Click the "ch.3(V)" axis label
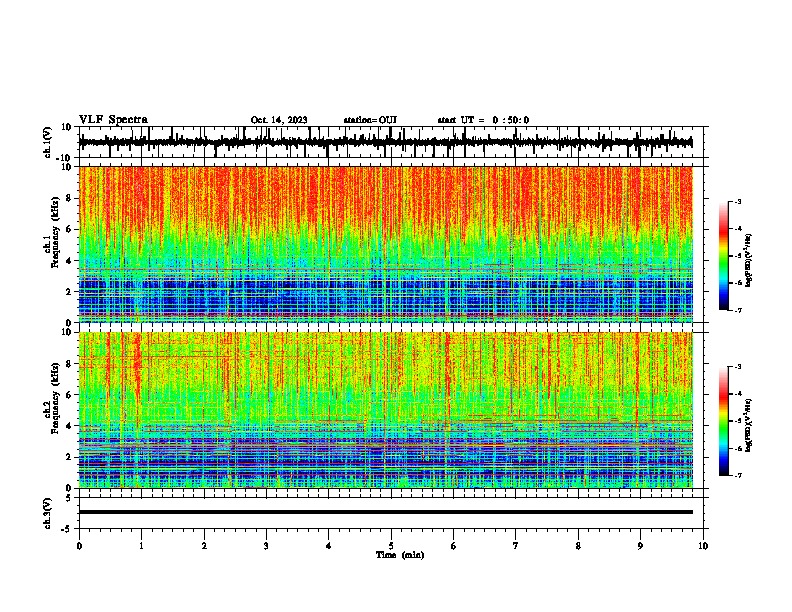Image resolution: width=792 pixels, height=612 pixels. point(48,514)
